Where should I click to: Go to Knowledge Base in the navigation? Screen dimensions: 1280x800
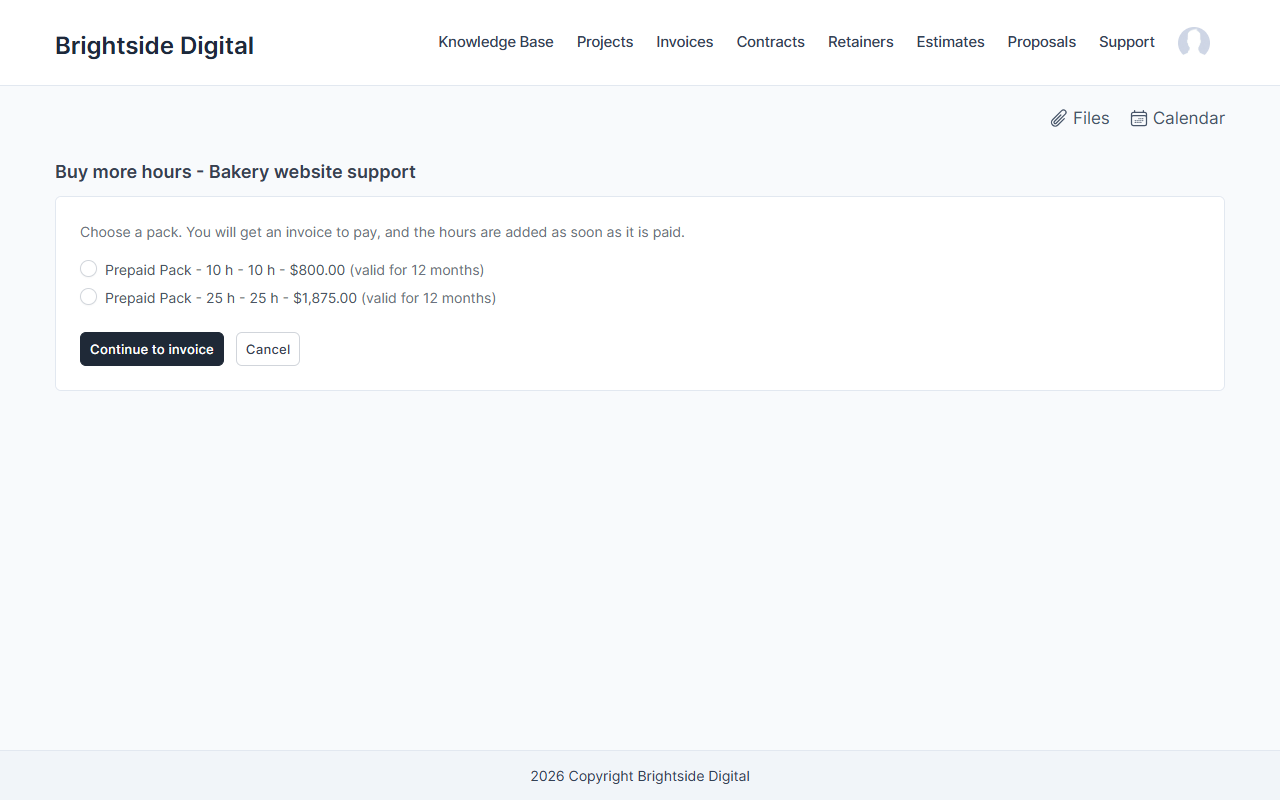(x=496, y=42)
